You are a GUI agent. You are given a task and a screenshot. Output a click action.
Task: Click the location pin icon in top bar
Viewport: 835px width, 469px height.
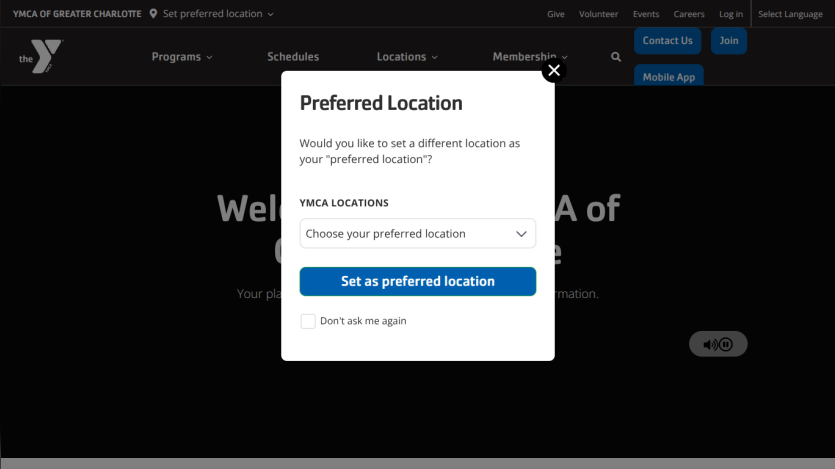coord(153,14)
